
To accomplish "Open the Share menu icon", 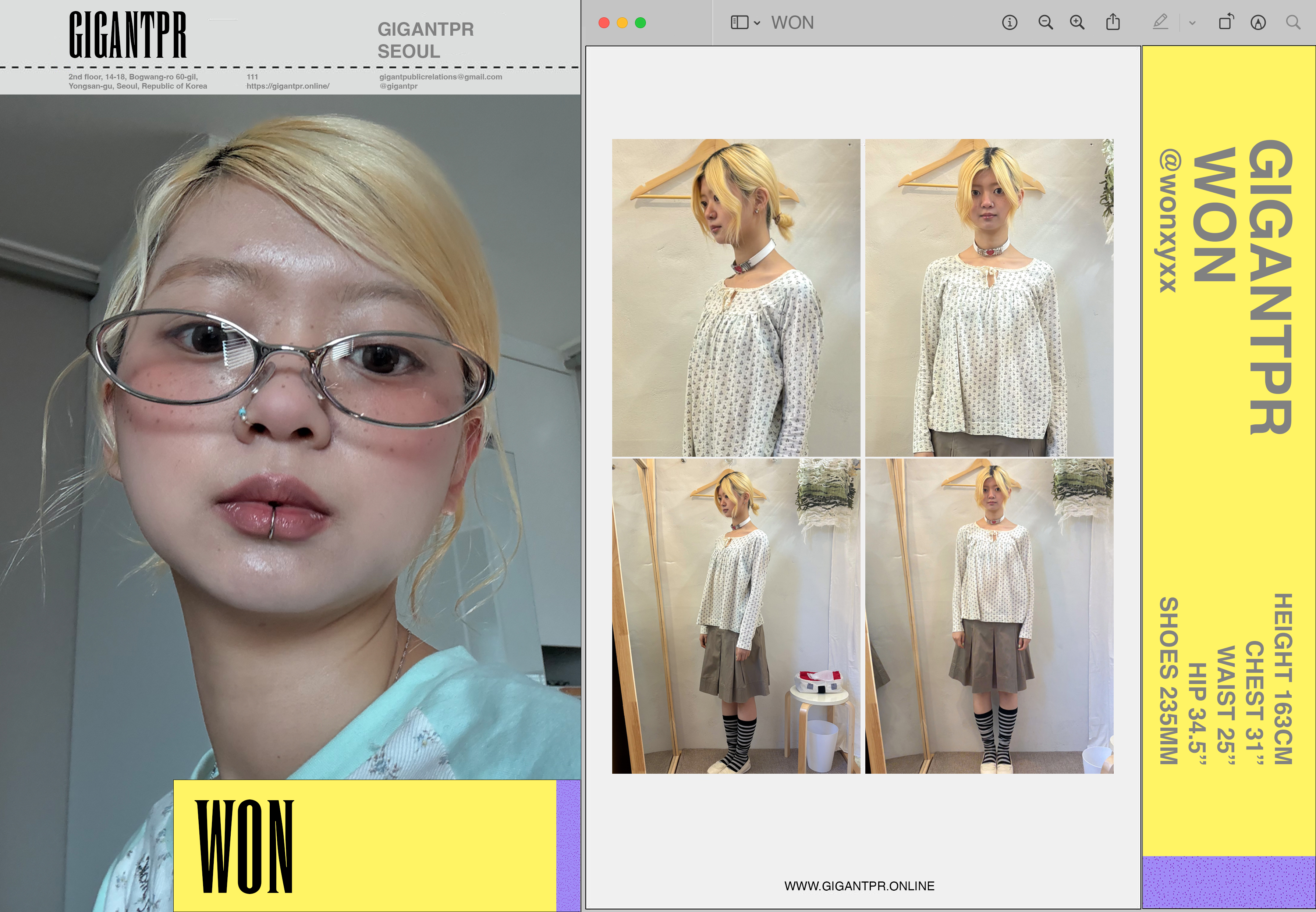I will (x=1113, y=23).
